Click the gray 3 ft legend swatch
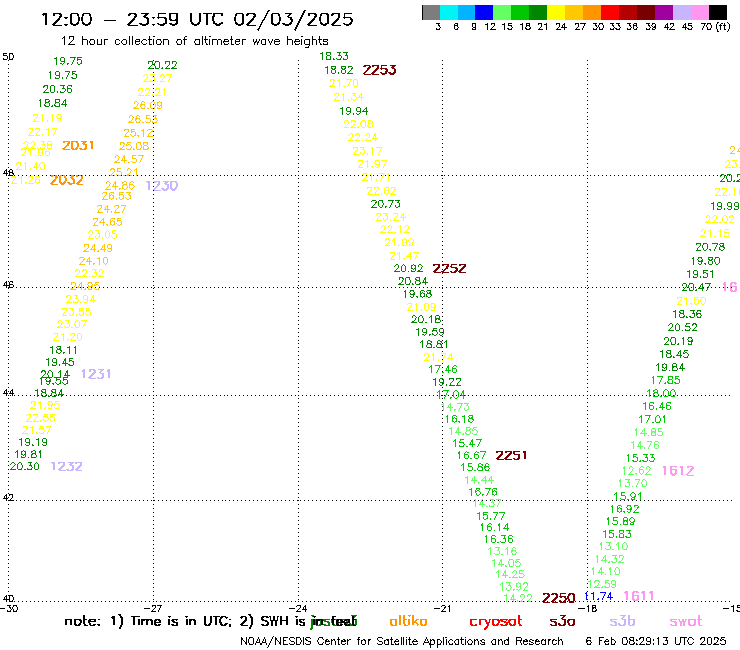Viewport: 740px width, 650px height. tap(431, 12)
